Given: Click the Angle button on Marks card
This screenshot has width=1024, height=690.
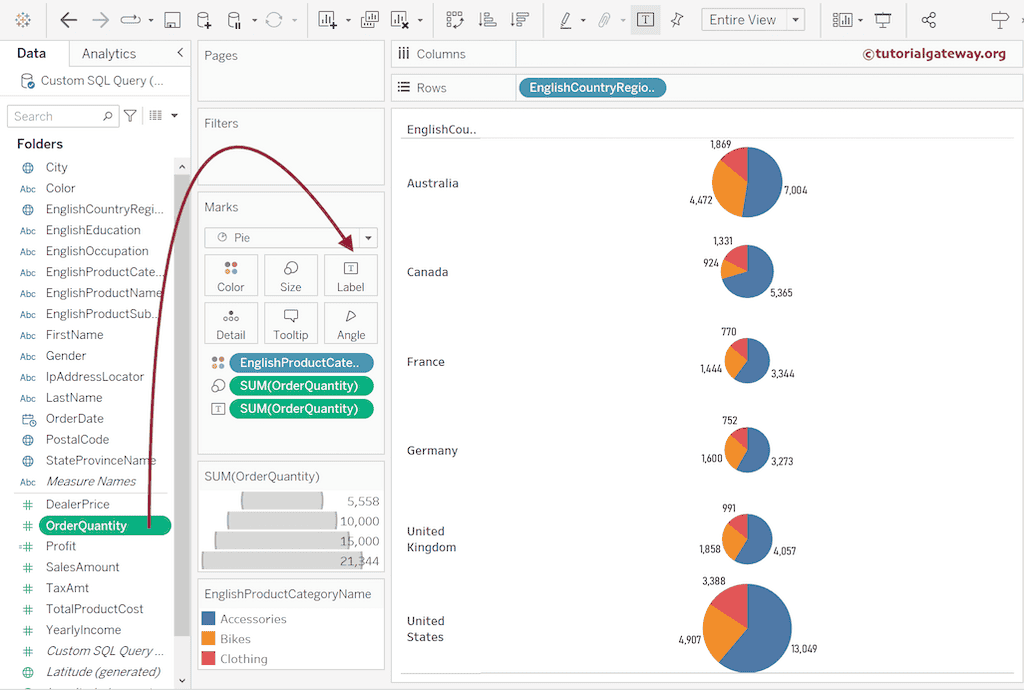Looking at the screenshot, I should 351,323.
